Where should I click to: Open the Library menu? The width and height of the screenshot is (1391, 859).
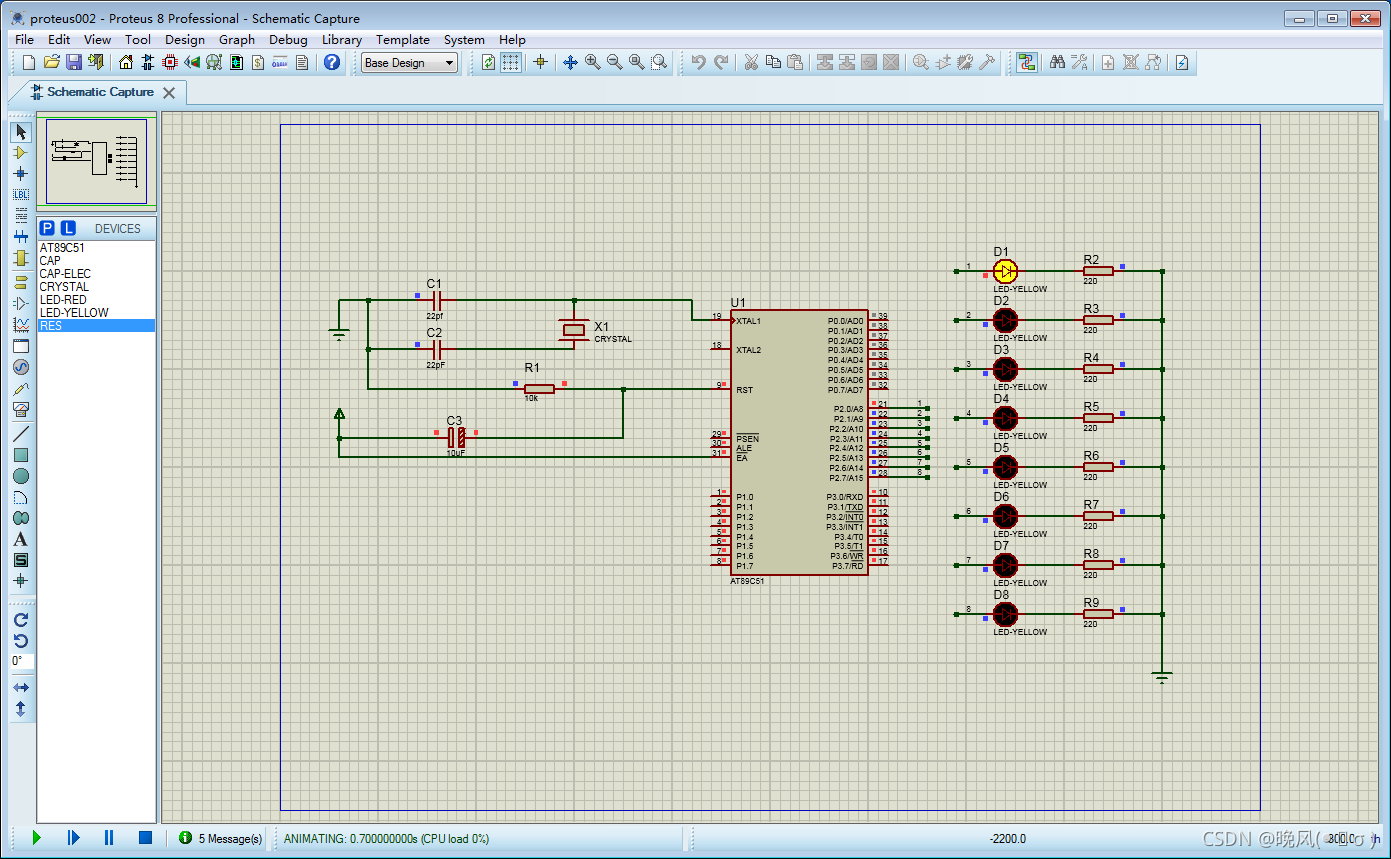point(341,40)
